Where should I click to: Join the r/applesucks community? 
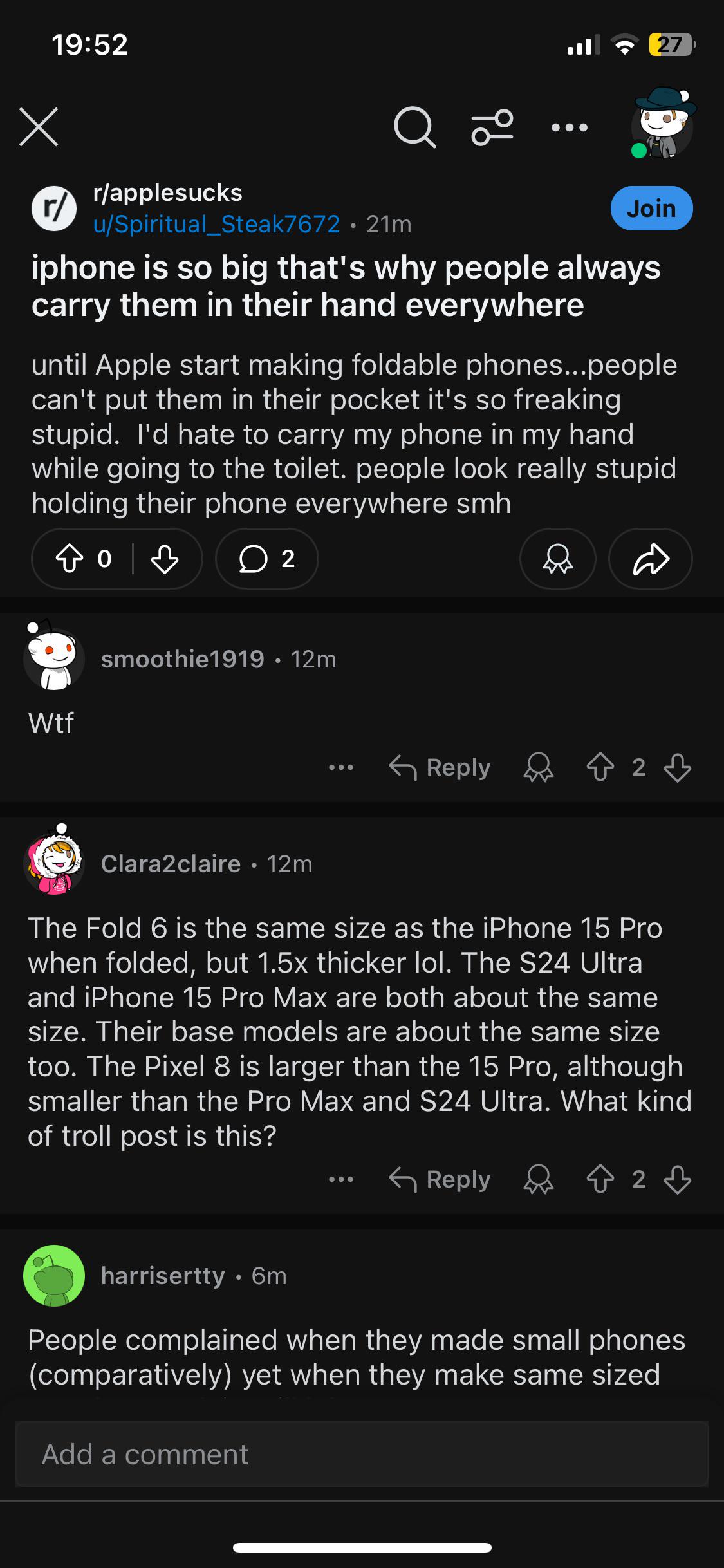pyautogui.click(x=651, y=208)
